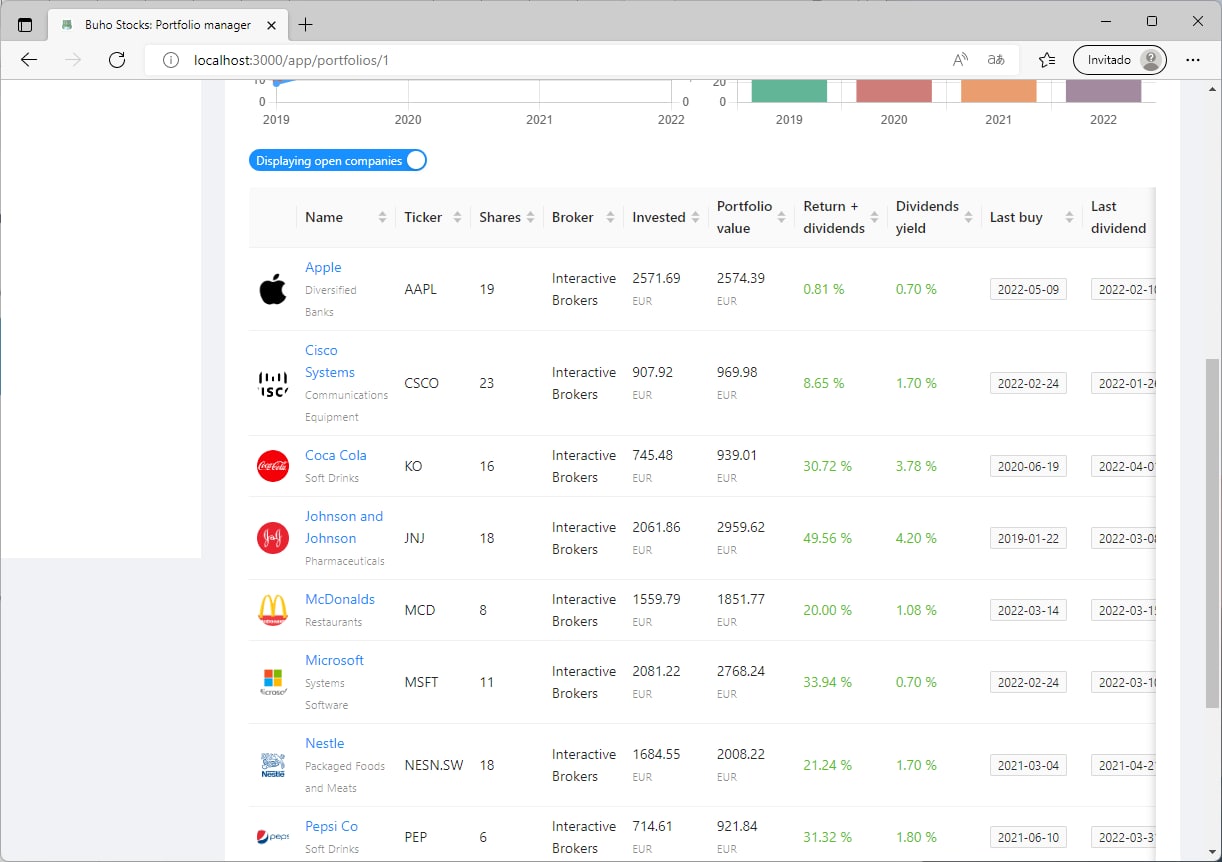Sort by Dividends yield column

(934, 217)
